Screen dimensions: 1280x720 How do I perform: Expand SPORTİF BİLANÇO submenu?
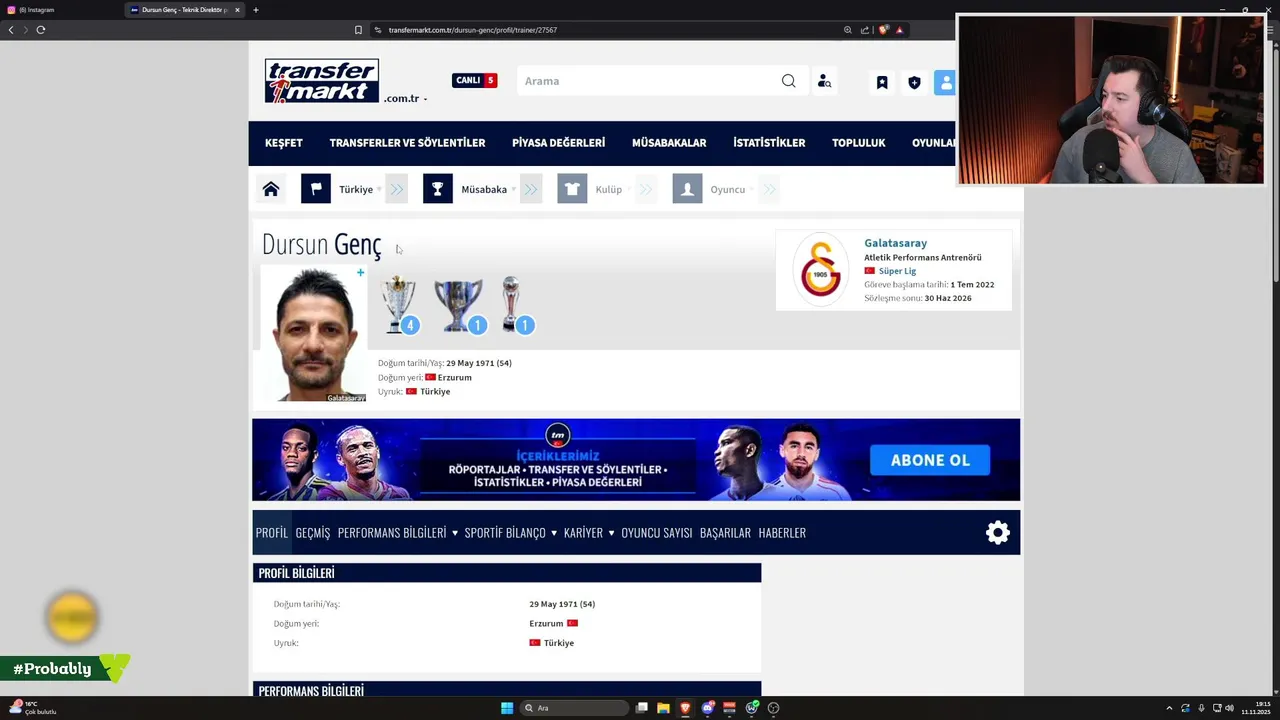pos(510,533)
